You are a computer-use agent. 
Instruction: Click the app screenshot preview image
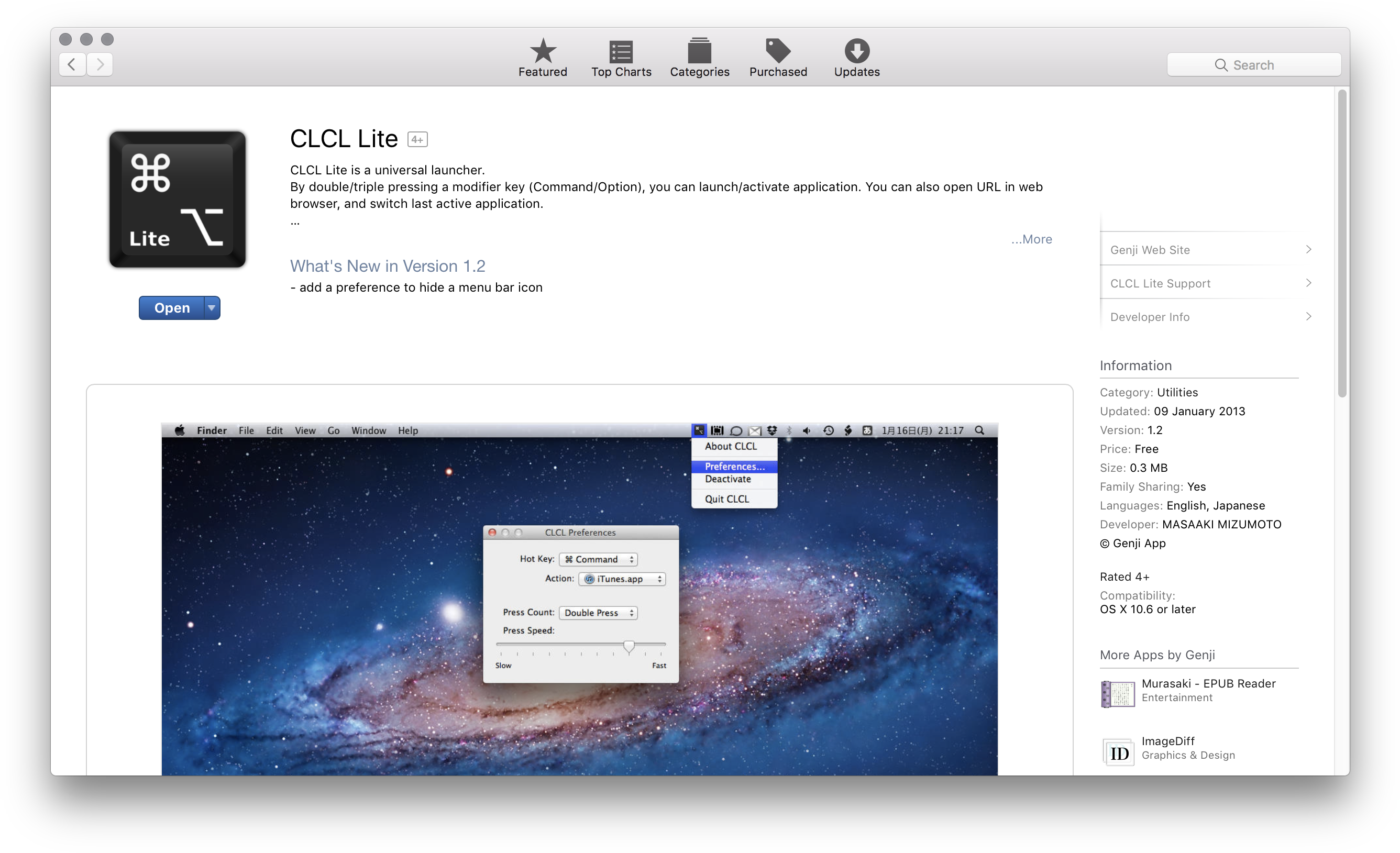579,599
